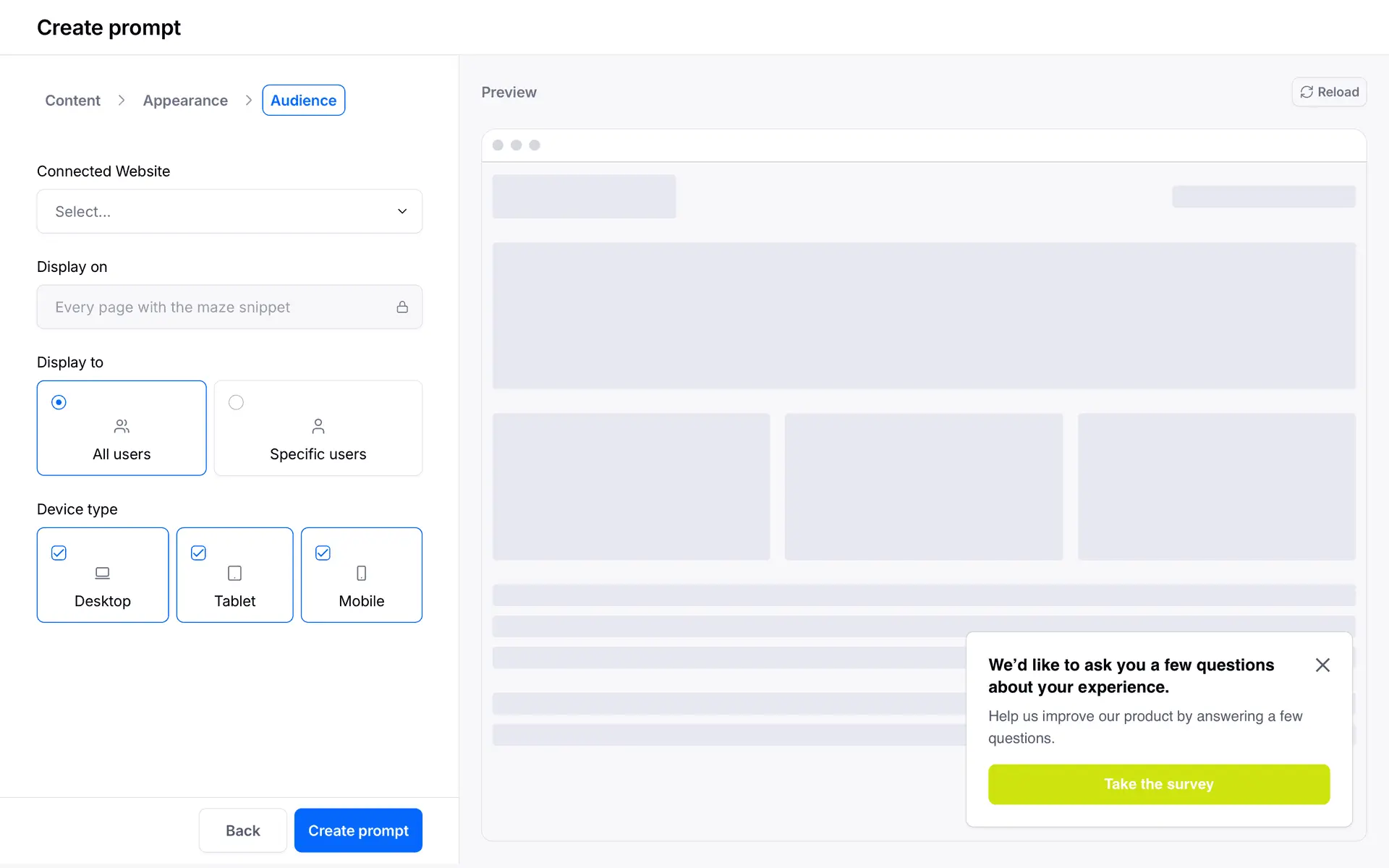Click the Audience step tab
The image size is (1389, 868).
tap(303, 101)
